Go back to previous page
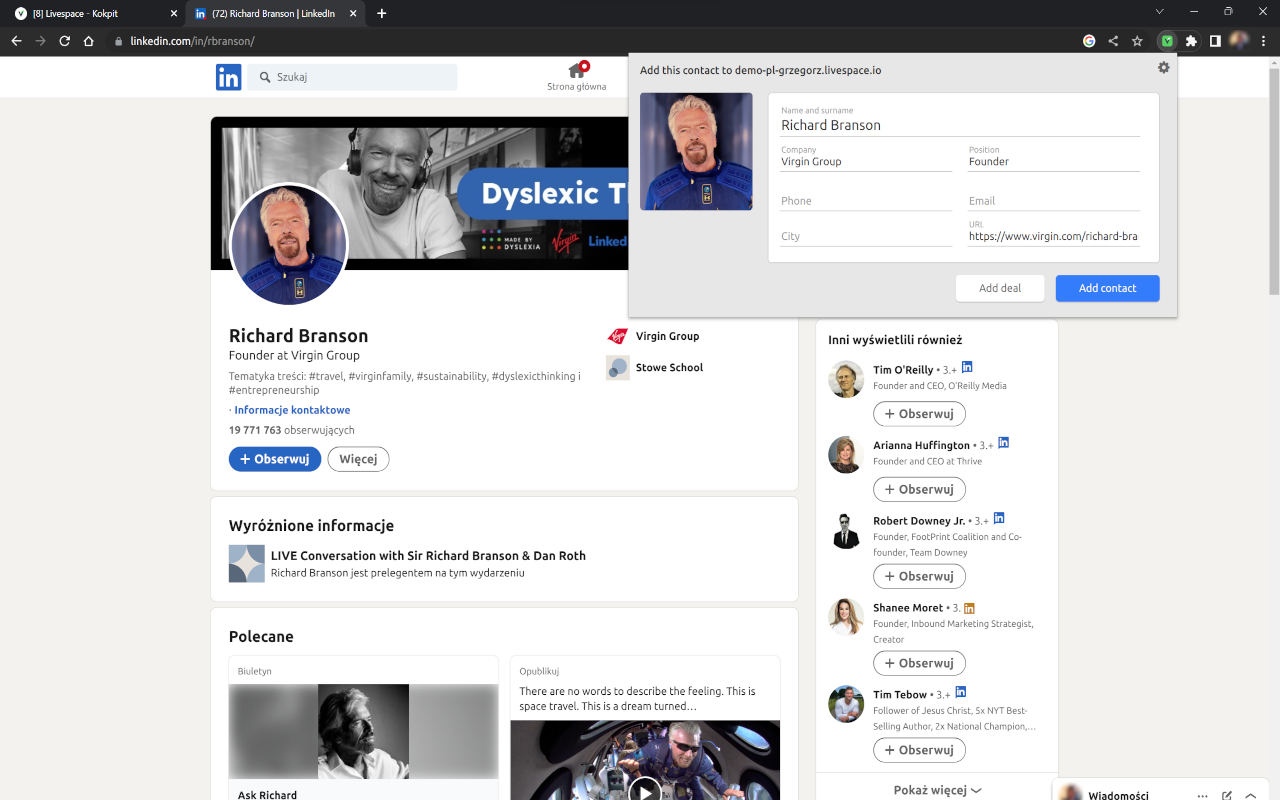Image resolution: width=1280 pixels, height=800 pixels. (16, 41)
